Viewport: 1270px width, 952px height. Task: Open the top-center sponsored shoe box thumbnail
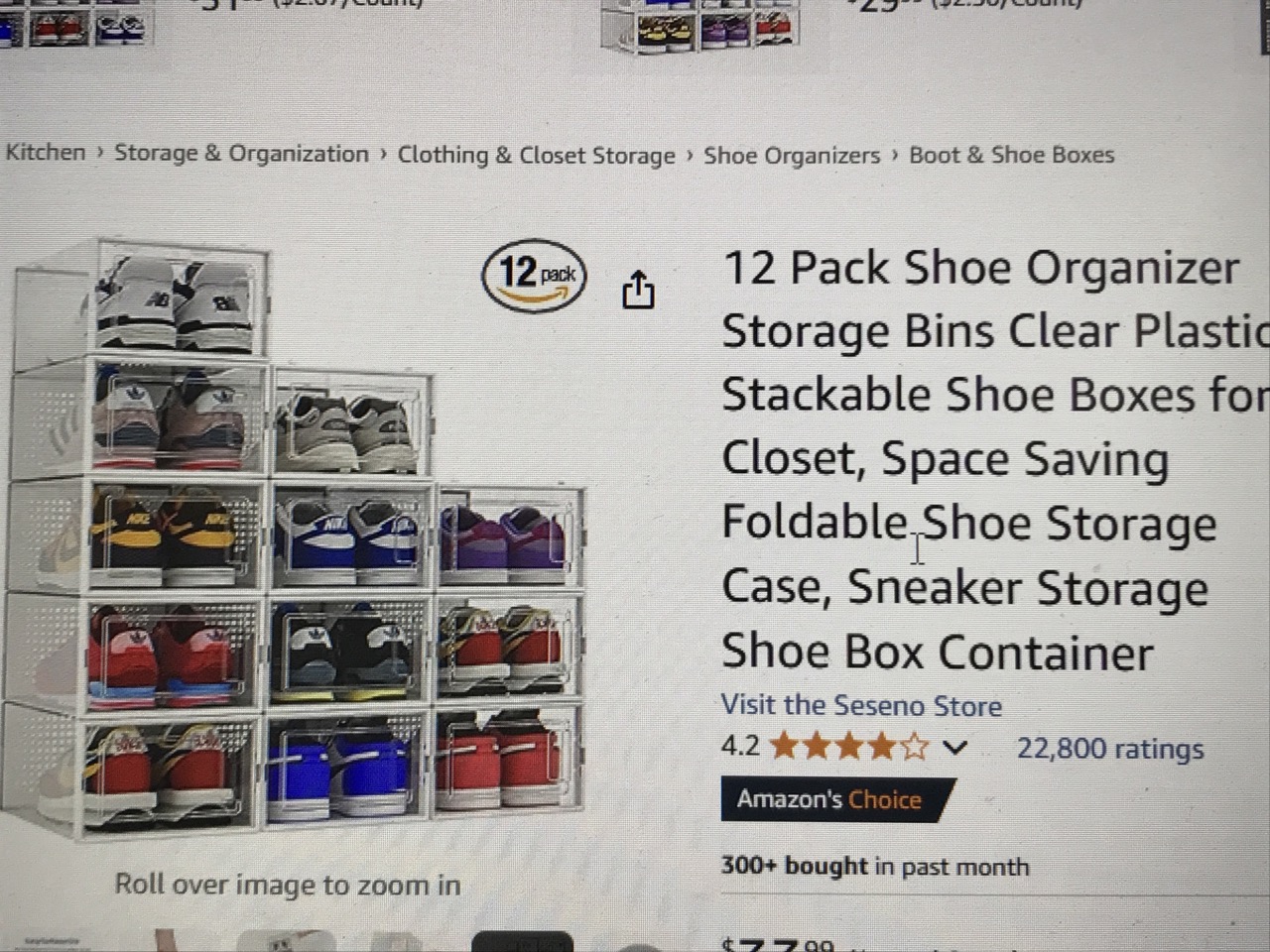(x=699, y=24)
